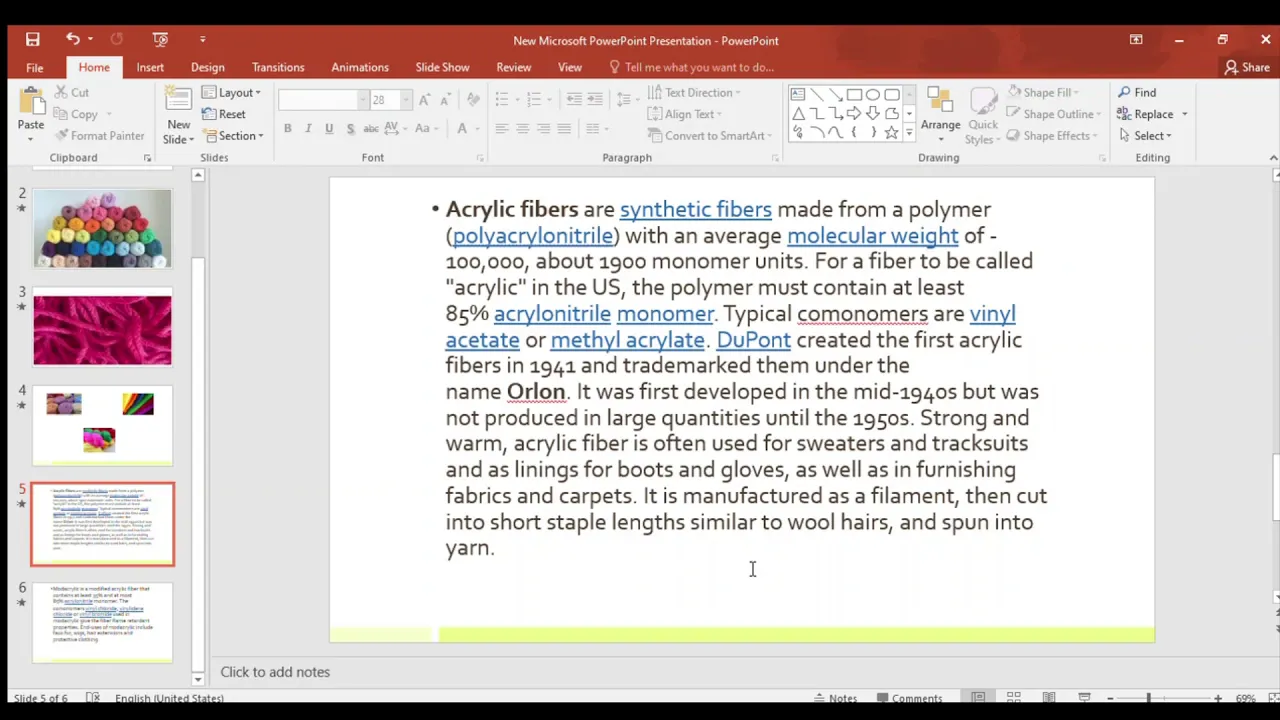Clear all formatting icon

click(x=473, y=100)
